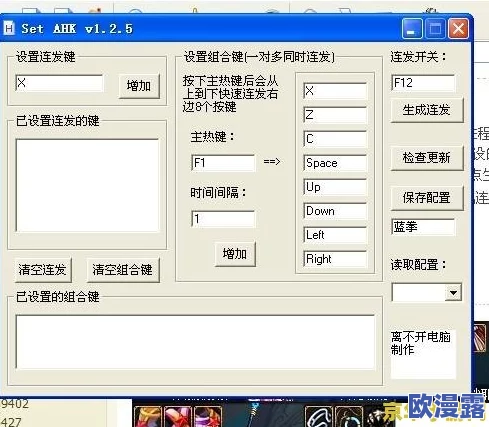Focus the 主热键 field containing F1
Screen dimensions: 489x427
tap(223, 163)
